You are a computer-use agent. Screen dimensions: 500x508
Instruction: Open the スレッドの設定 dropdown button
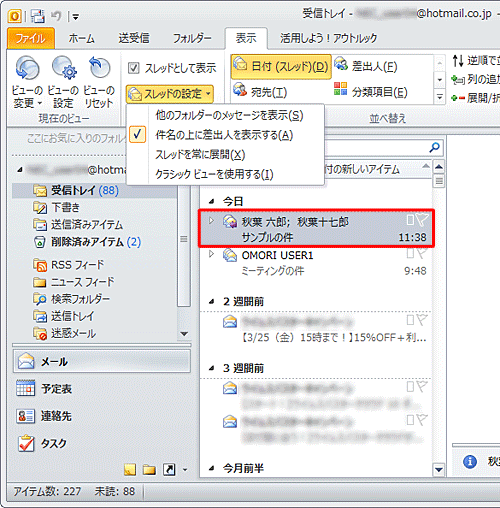coord(170,94)
